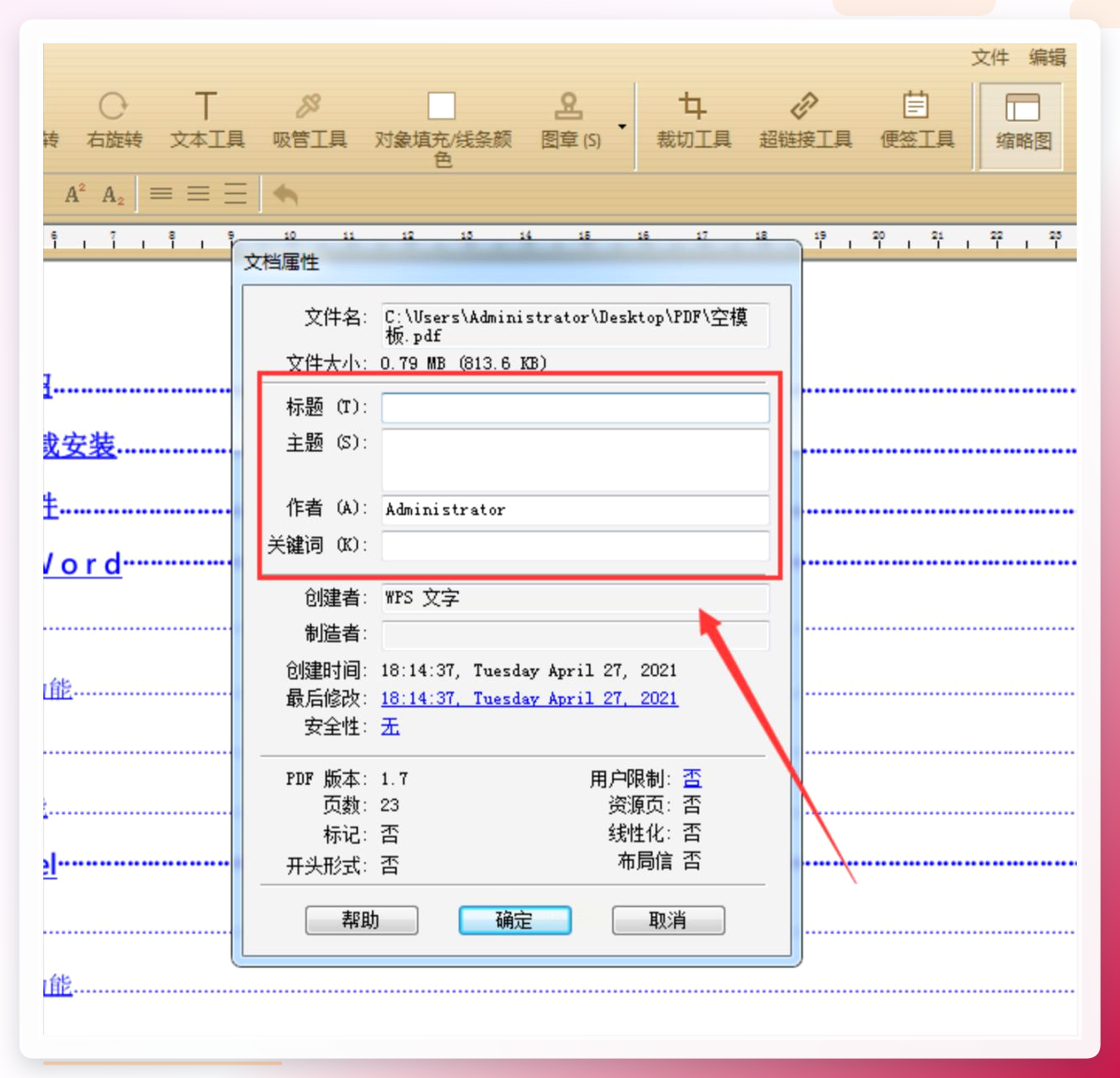Select the 便签工具 sticky note tool
The height and width of the screenshot is (1078, 1120).
(x=916, y=121)
